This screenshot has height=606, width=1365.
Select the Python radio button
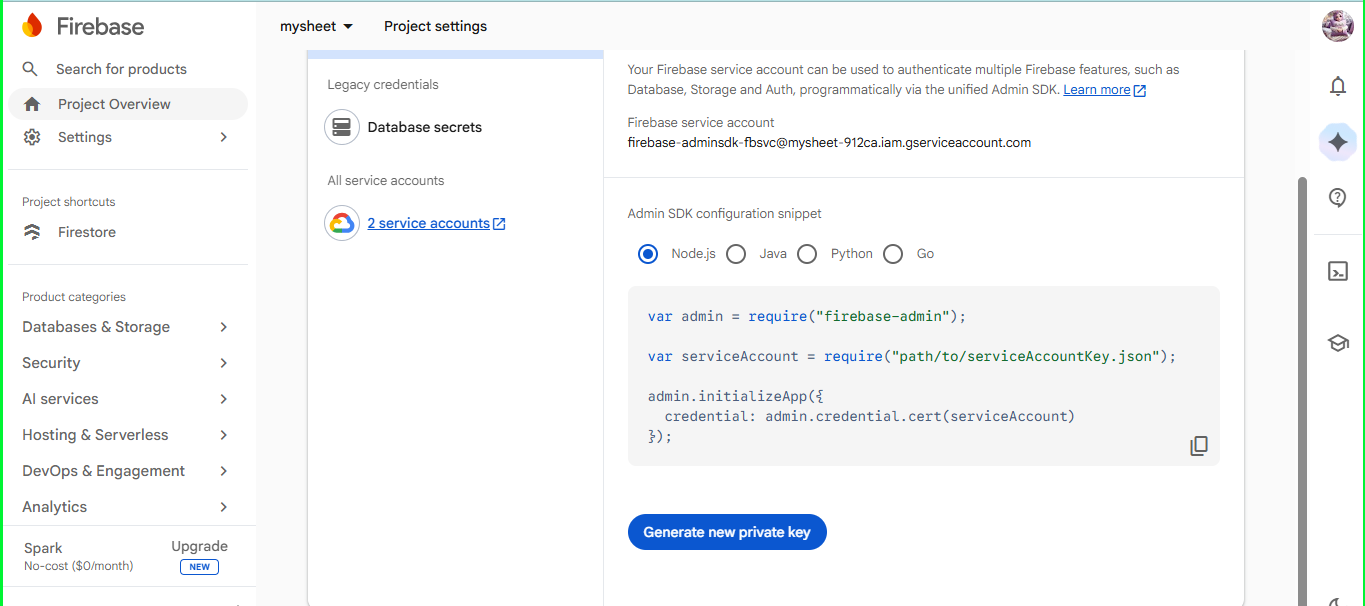click(x=807, y=254)
